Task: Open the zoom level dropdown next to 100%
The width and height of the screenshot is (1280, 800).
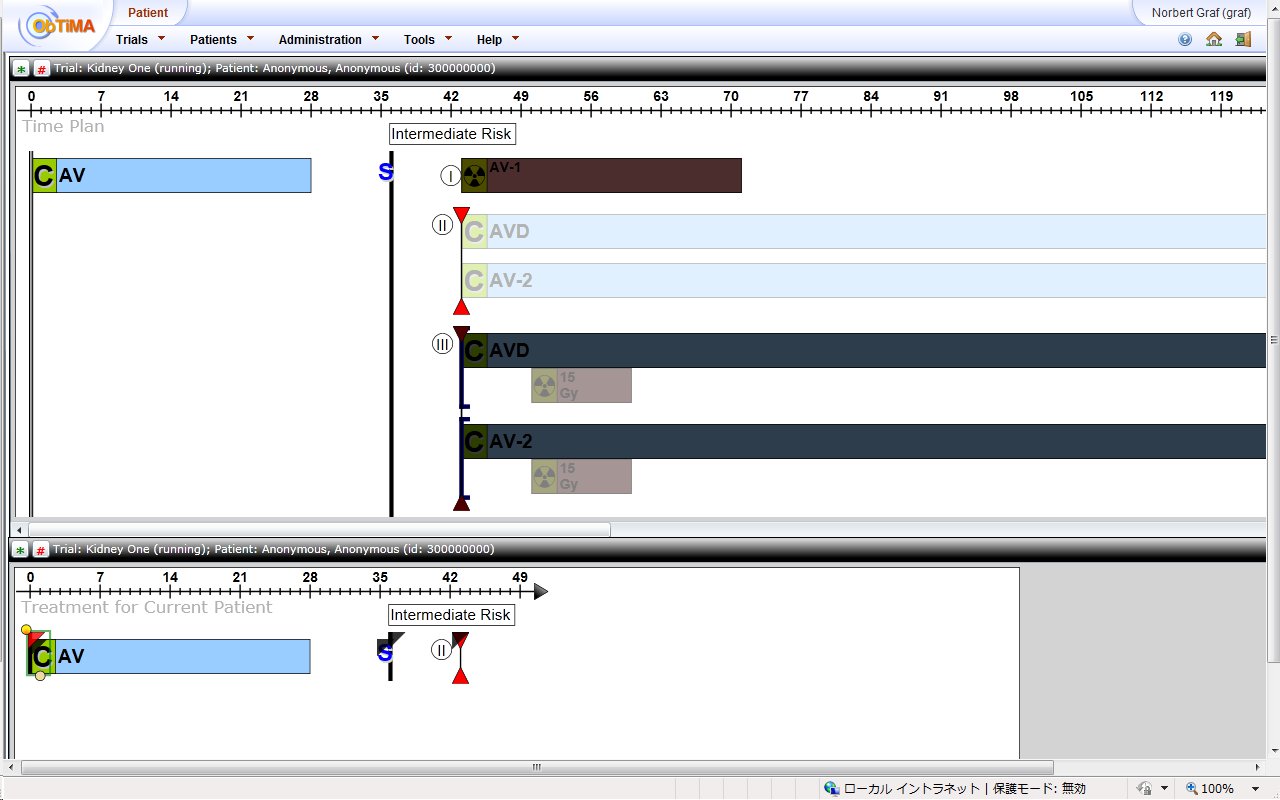Action: (1255, 789)
